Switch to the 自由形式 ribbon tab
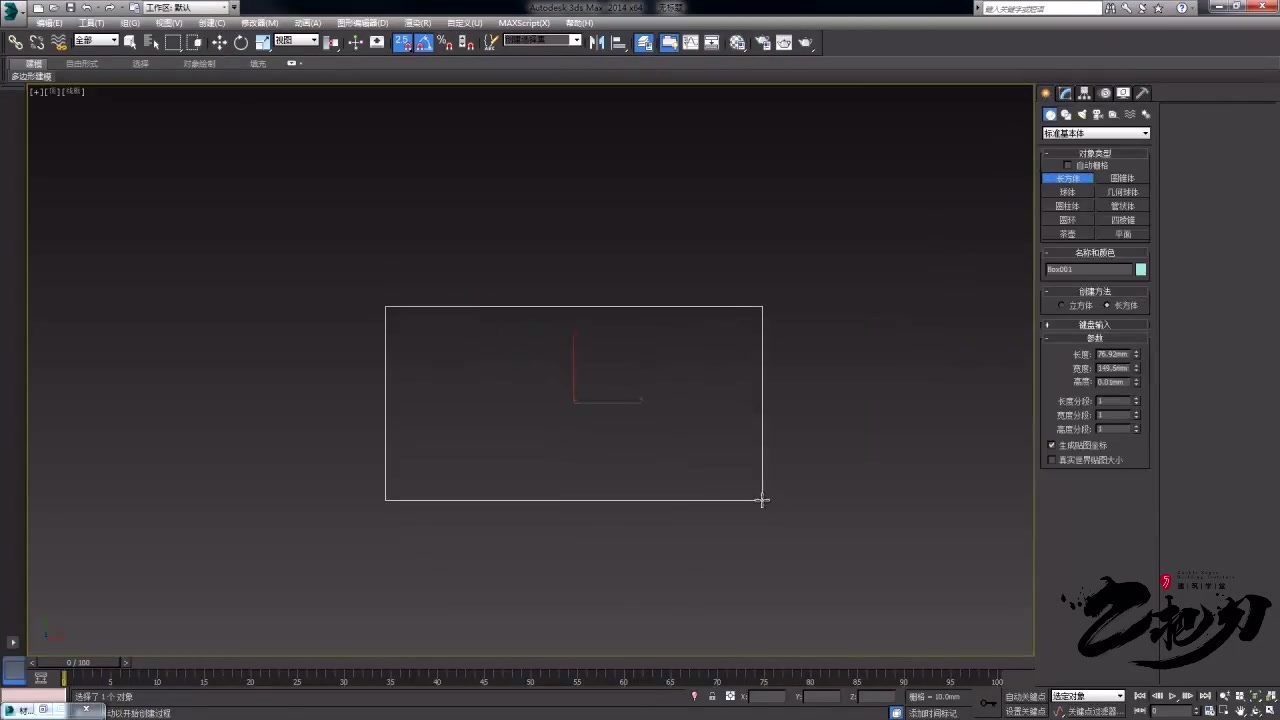The height and width of the screenshot is (720, 1280). click(82, 63)
